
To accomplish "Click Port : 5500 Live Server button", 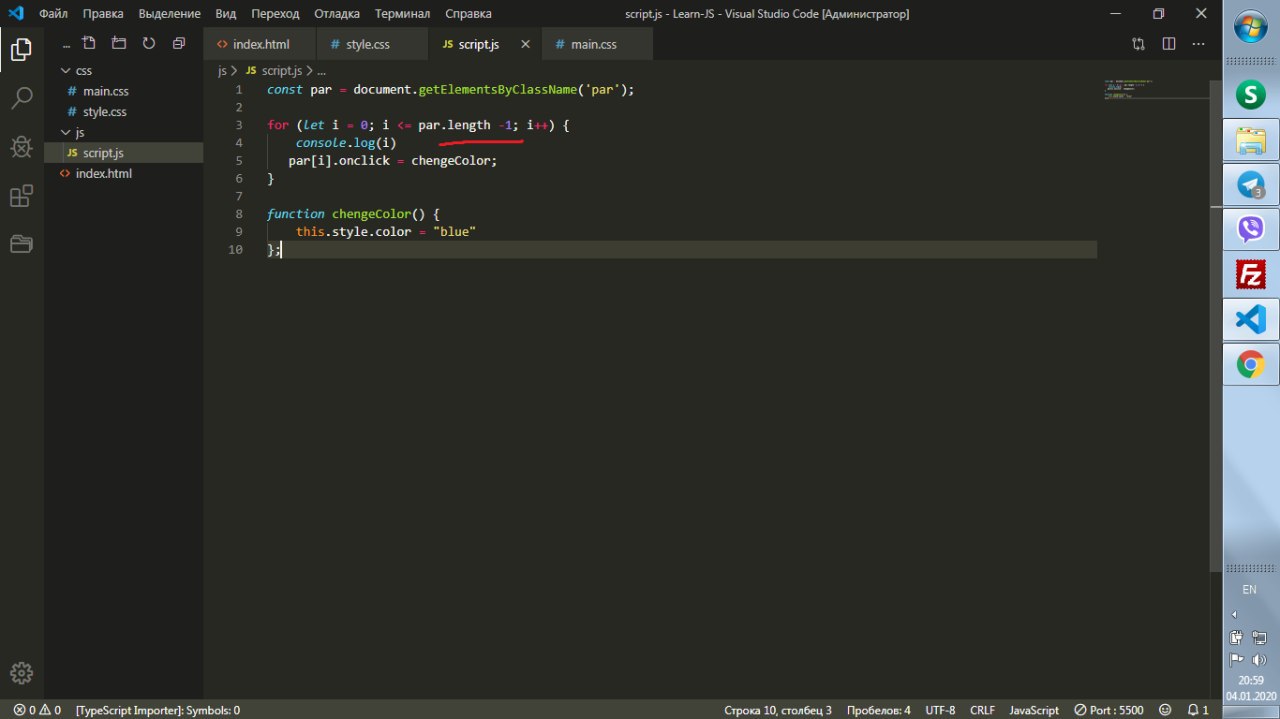I will pyautogui.click(x=1109, y=710).
